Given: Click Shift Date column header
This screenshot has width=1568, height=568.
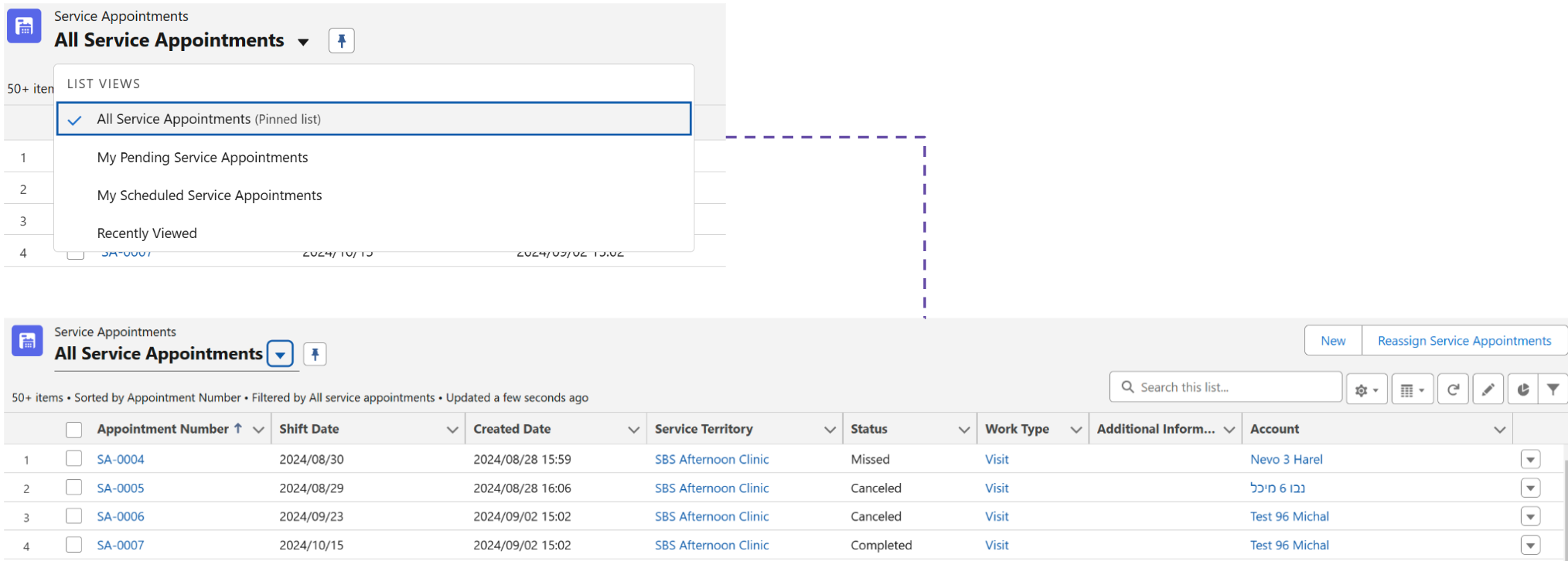Looking at the screenshot, I should [309, 429].
